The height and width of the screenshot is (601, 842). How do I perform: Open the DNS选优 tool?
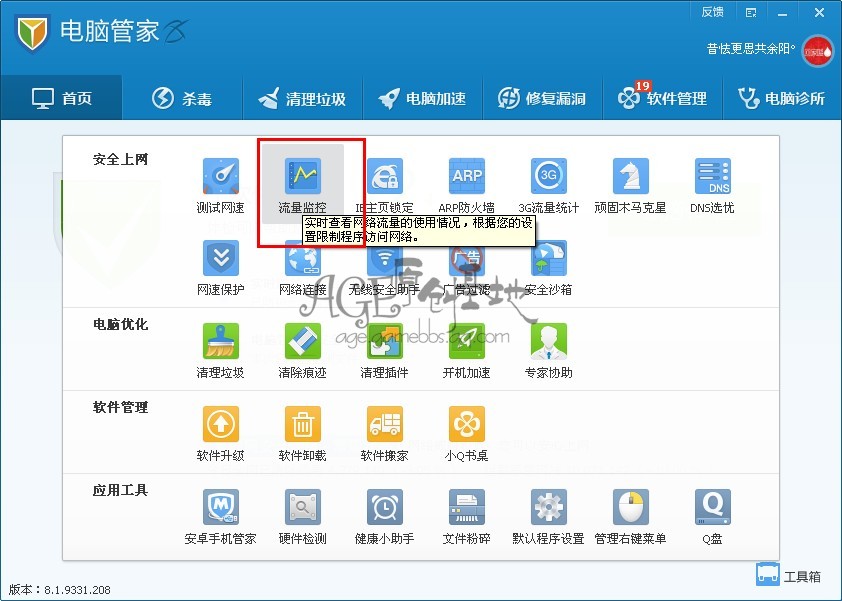712,186
